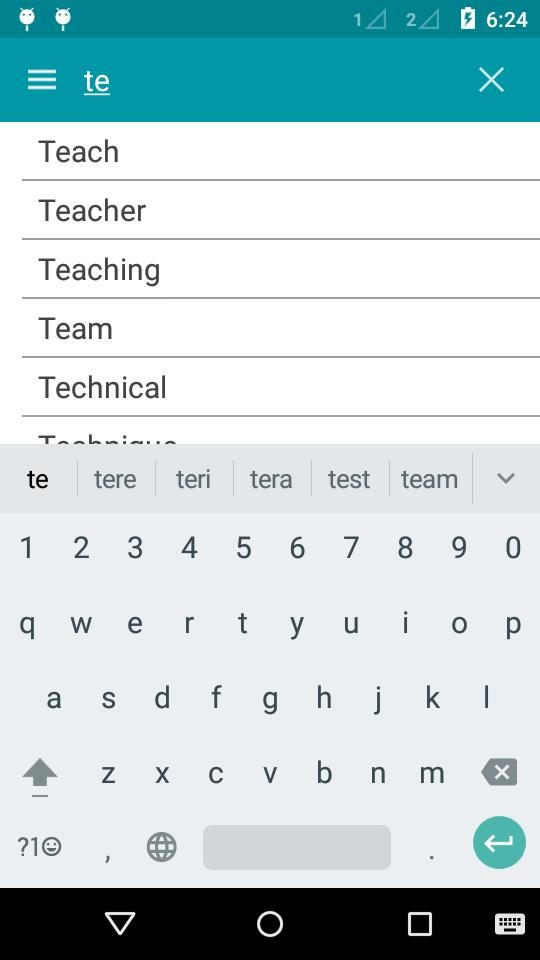Tap the backspace key on keyboard
540x960 pixels.
[500, 773]
